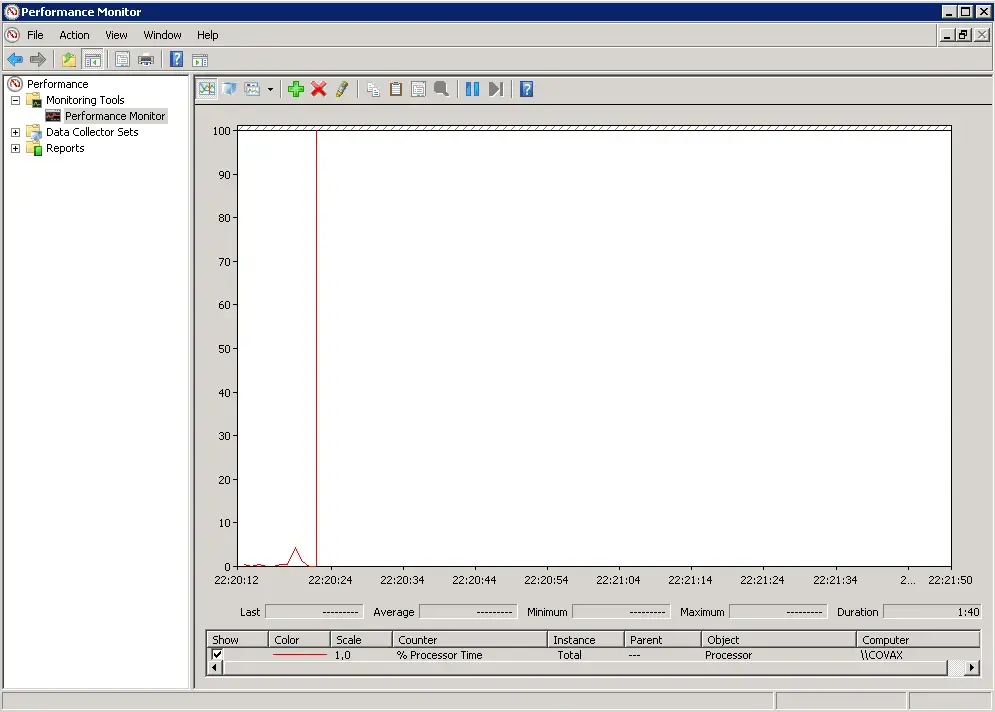Click the menu bar document icon beside File
995x712 pixels.
(13, 35)
